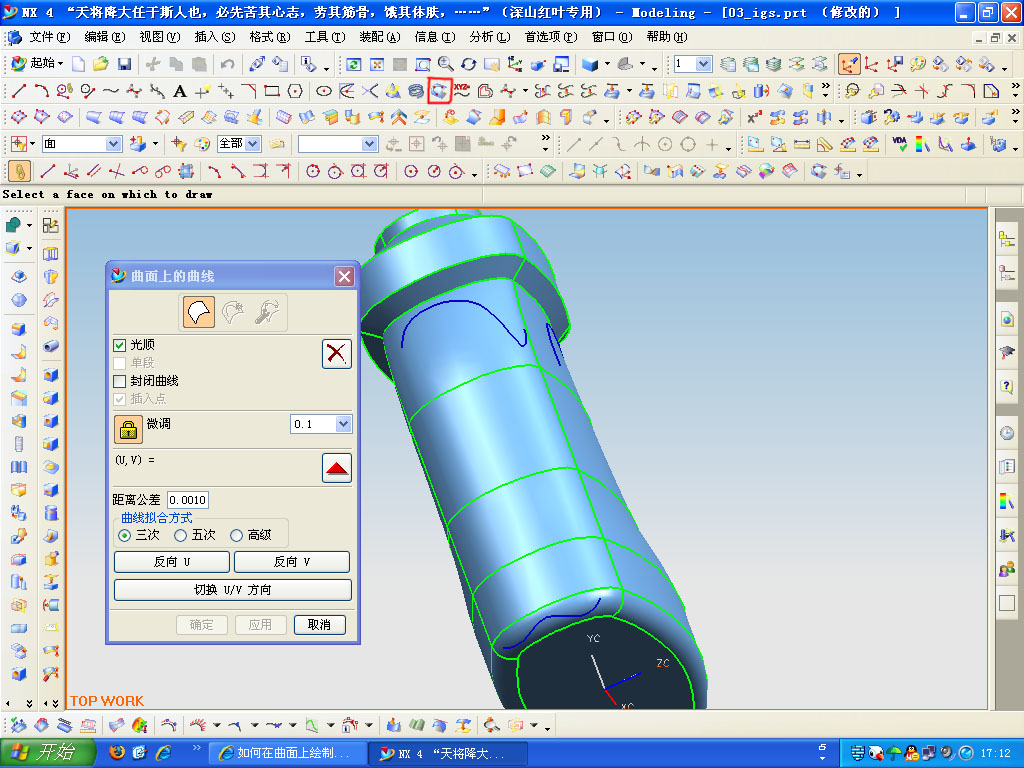
Task: Open the 帮助 menu
Action: [x=667, y=37]
